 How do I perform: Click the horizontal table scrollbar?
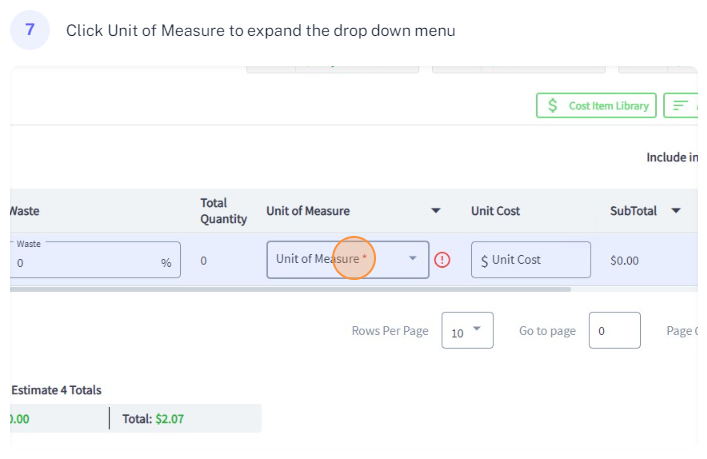pyautogui.click(x=290, y=289)
